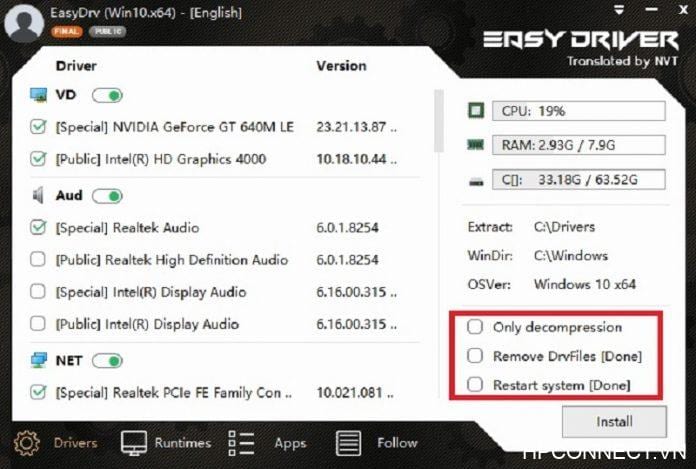Click version 23.21.13.87 of NVIDIA driver
The width and height of the screenshot is (696, 469).
(356, 127)
